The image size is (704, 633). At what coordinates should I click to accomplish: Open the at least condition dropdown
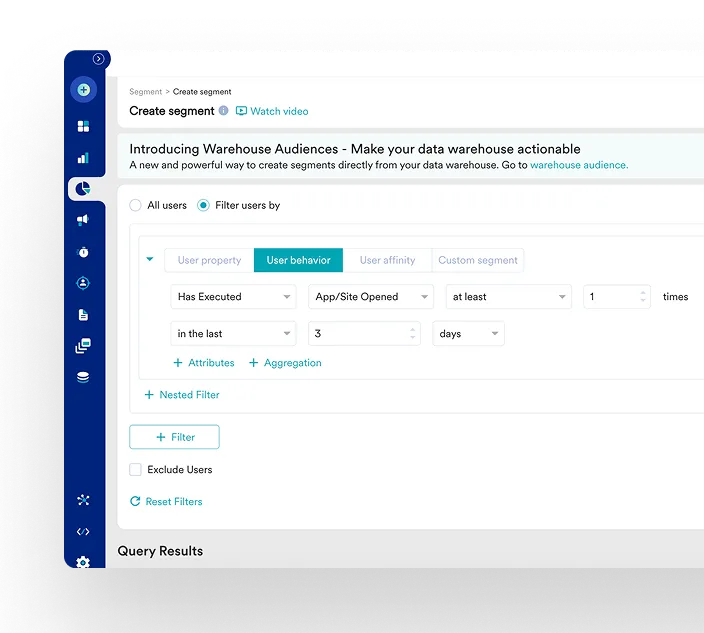point(509,297)
